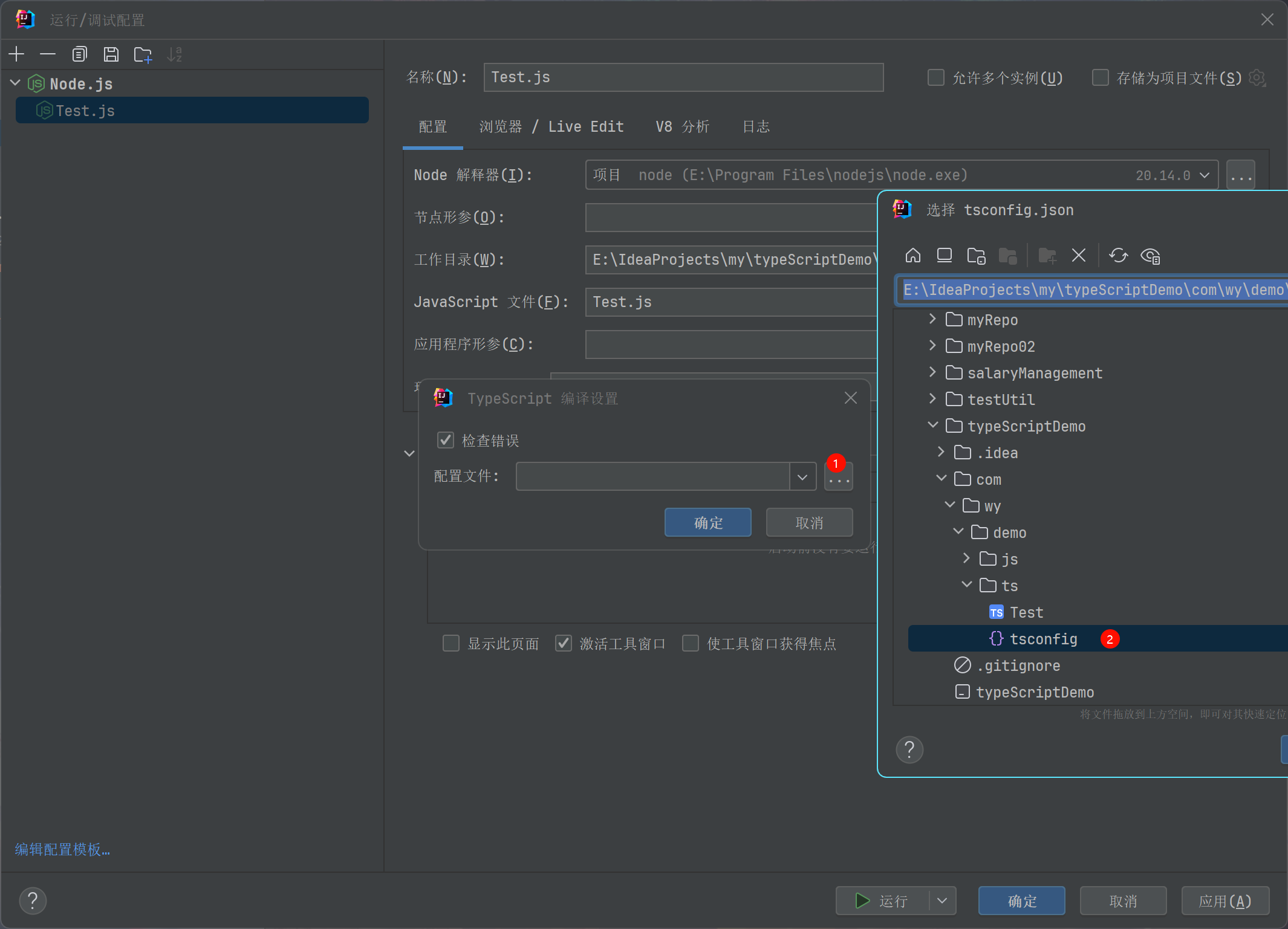This screenshot has width=1288, height=929.
Task: Expand the js folder
Action: 966,558
